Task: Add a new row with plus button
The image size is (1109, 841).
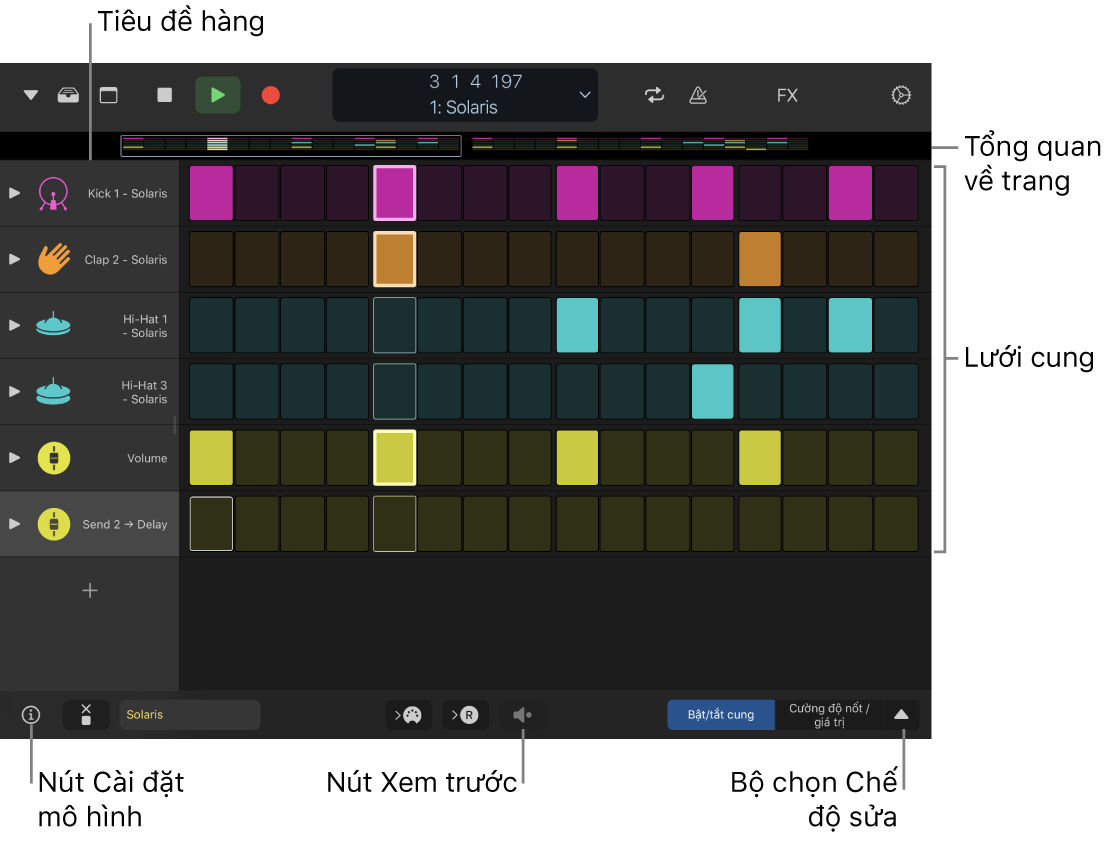Action: point(90,591)
